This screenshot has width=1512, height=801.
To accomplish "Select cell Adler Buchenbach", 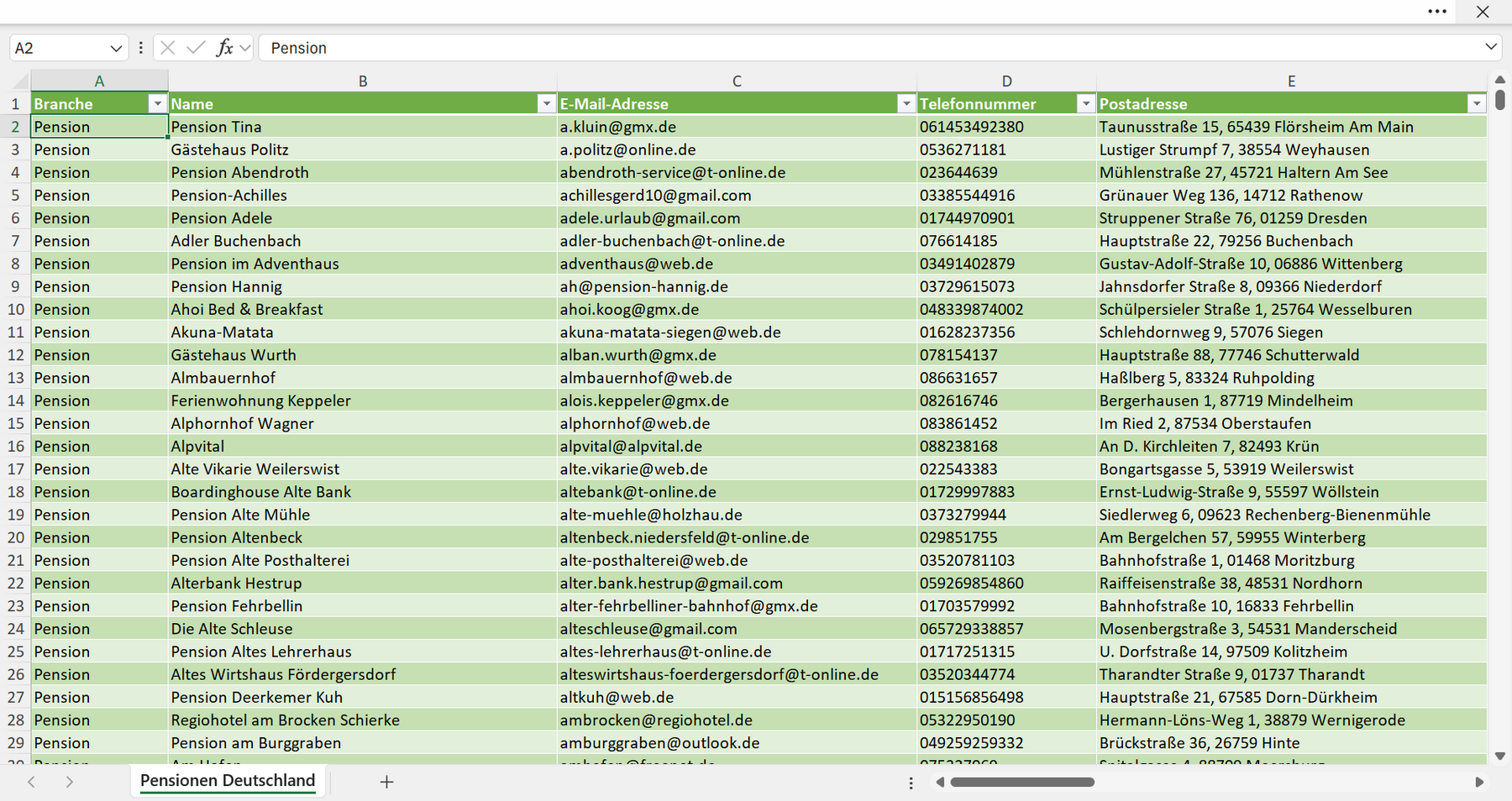I will click(x=362, y=241).
